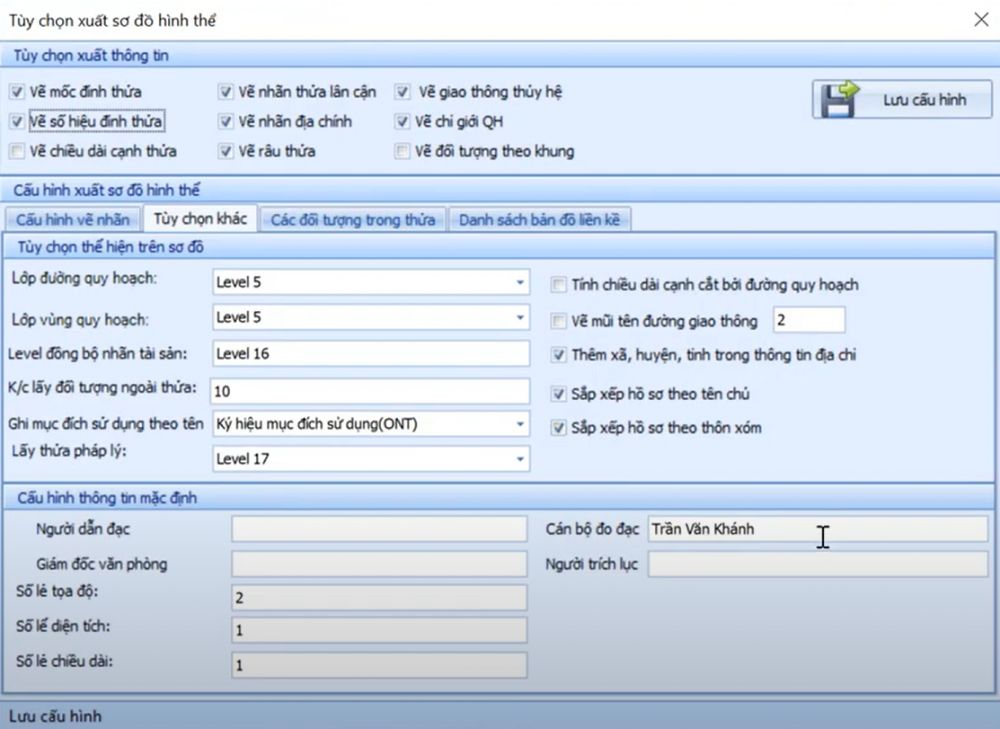Expand the Lớp vùng quy hoạch dropdown
Image resolution: width=1000 pixels, height=729 pixels.
pos(519,318)
